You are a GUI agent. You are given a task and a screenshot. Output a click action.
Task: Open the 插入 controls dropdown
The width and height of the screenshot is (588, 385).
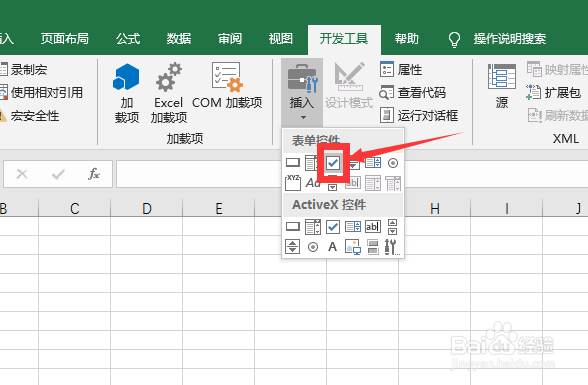tap(302, 92)
